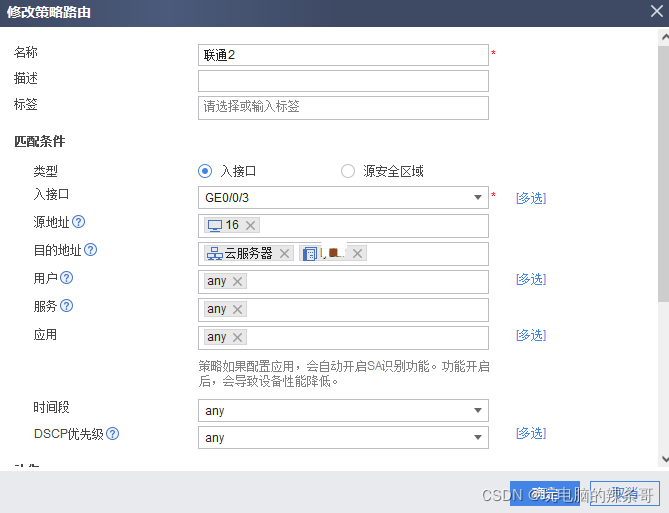Screen dimensions: 669x513
Task: Click the help icon next to DSCP优先级
Action: pos(113,434)
